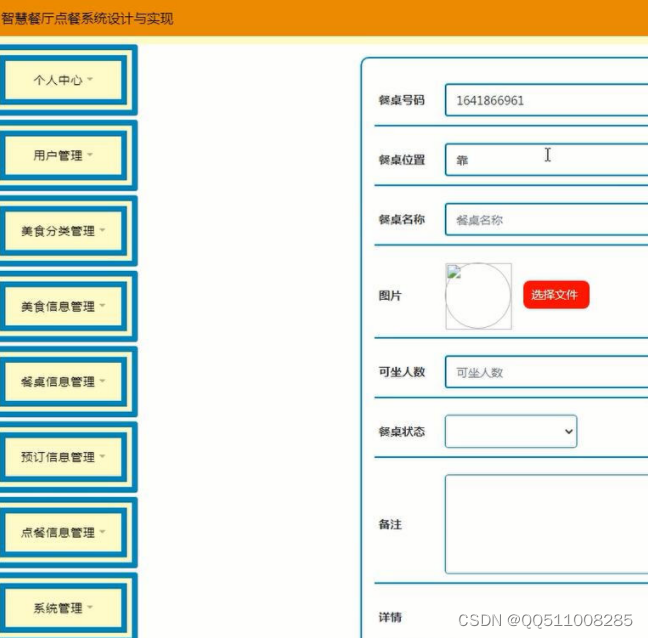This screenshot has width=648, height=638.
Task: Click the 点餐信息管理 dropdown arrow
Action: (x=102, y=531)
